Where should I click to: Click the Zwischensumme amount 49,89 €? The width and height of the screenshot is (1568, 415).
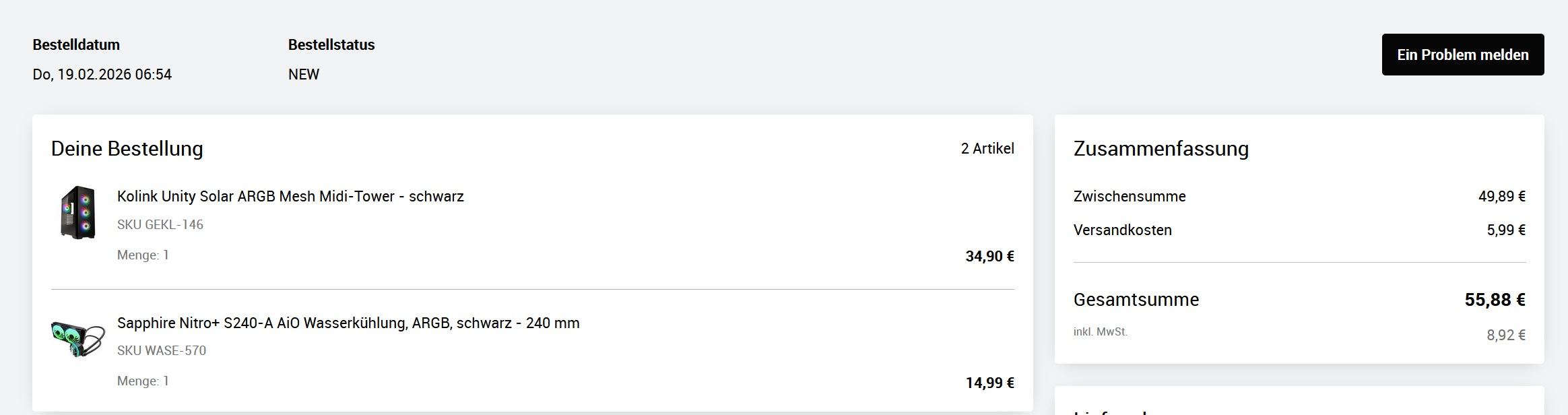pyautogui.click(x=1501, y=197)
